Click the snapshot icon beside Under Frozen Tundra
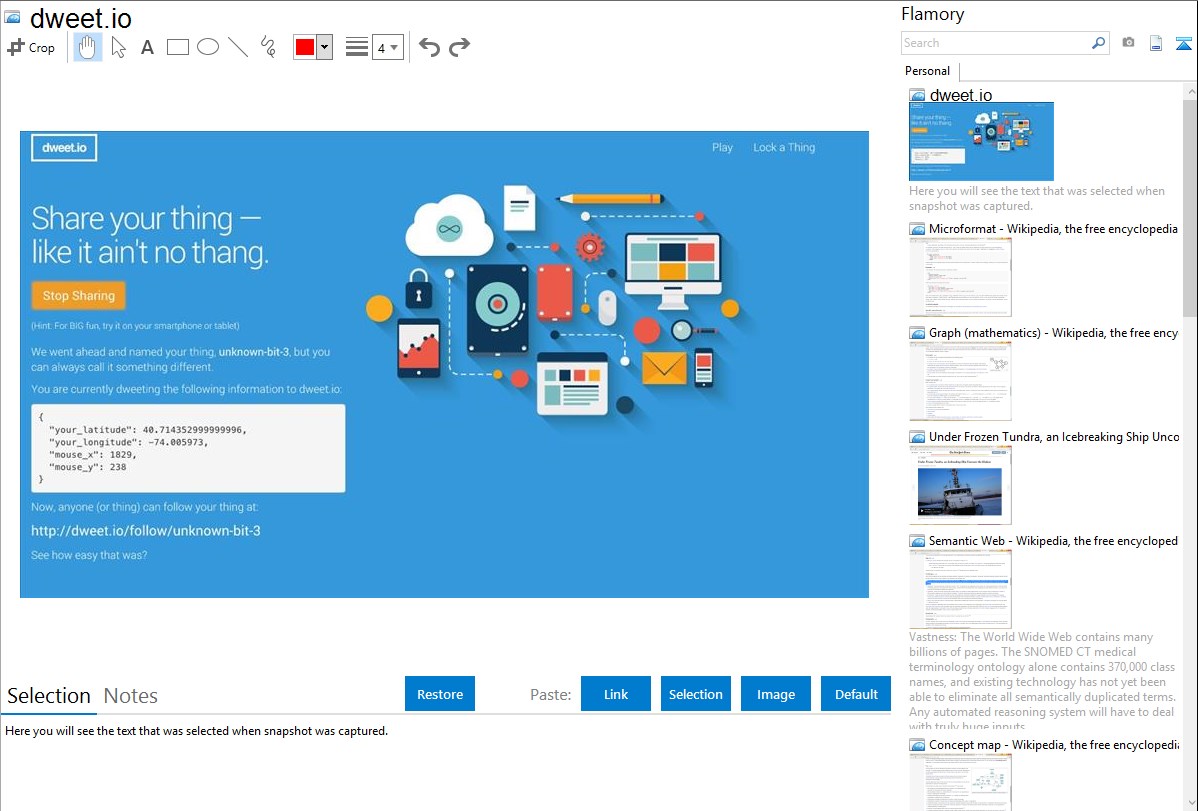 pyautogui.click(x=917, y=437)
